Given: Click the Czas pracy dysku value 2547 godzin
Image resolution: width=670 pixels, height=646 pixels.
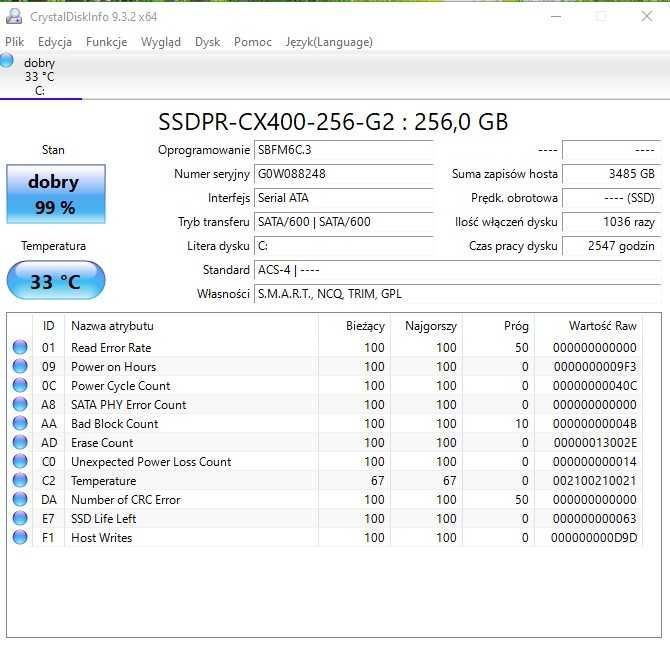Looking at the screenshot, I should [x=611, y=246].
